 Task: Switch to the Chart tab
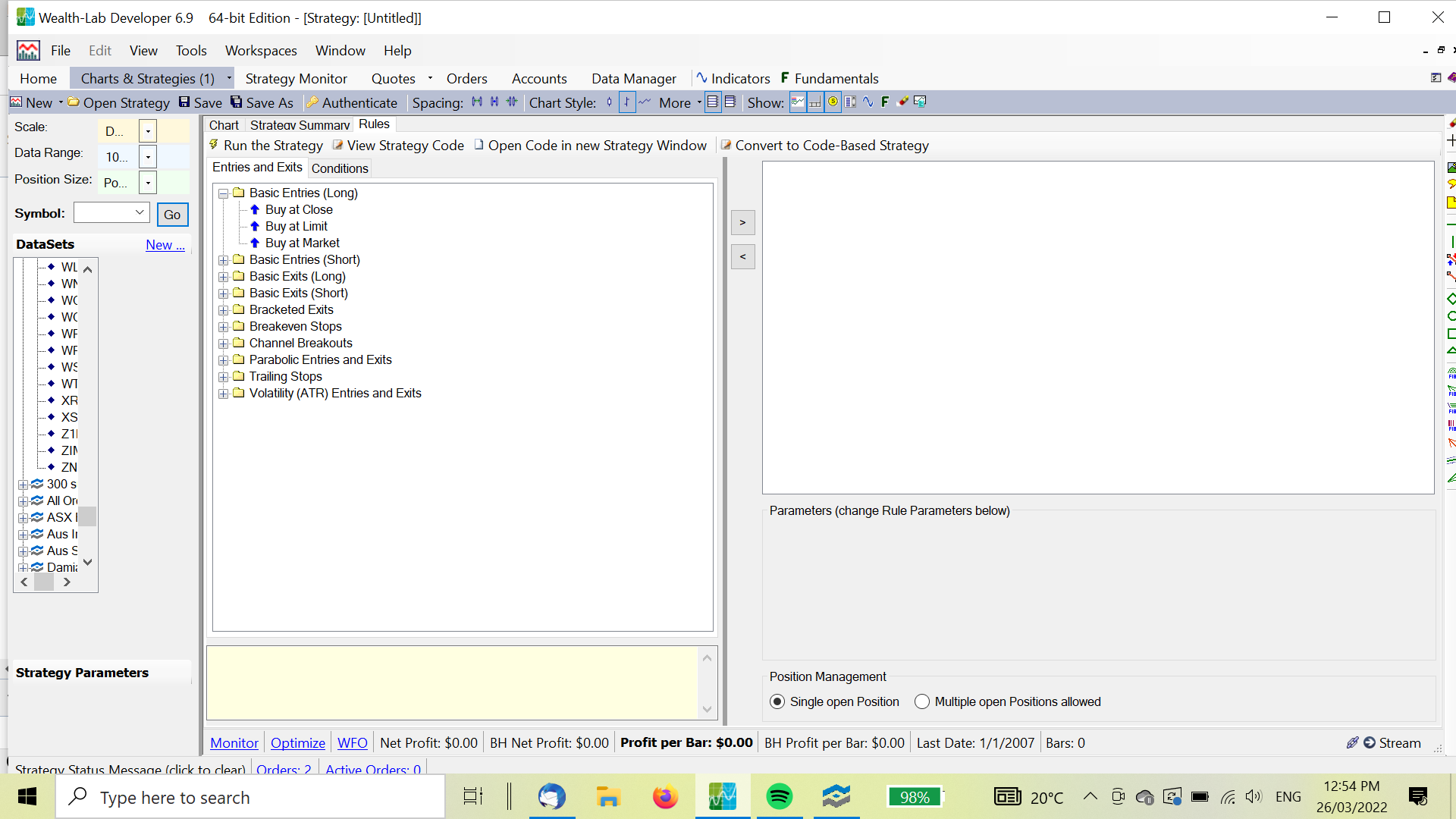coord(224,125)
